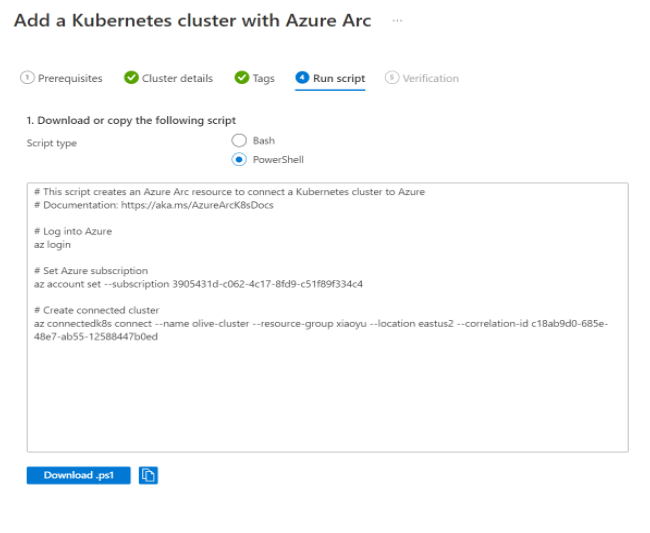This screenshot has width=650, height=533.
Task: Select the Run script step label
Action: (x=339, y=78)
